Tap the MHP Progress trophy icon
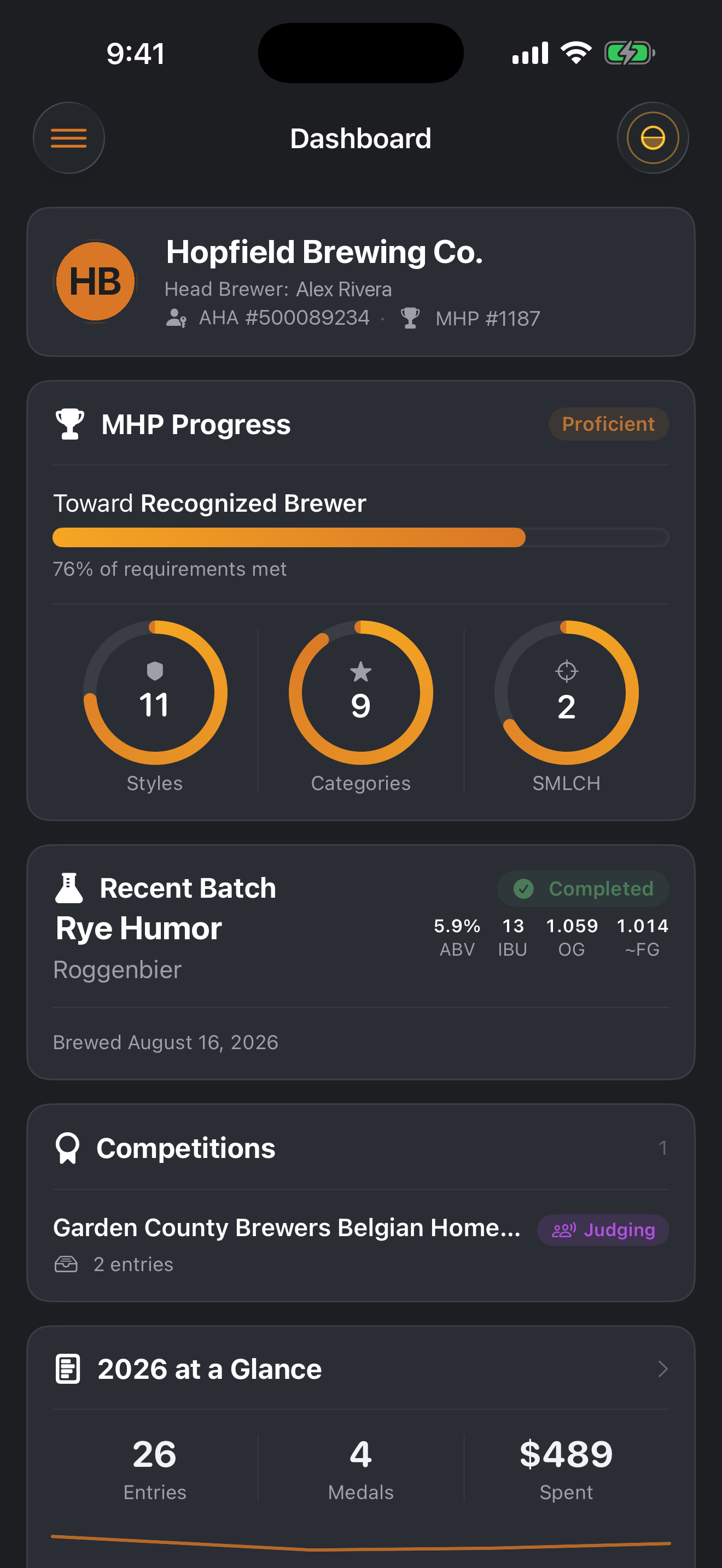722x1568 pixels. pyautogui.click(x=70, y=424)
